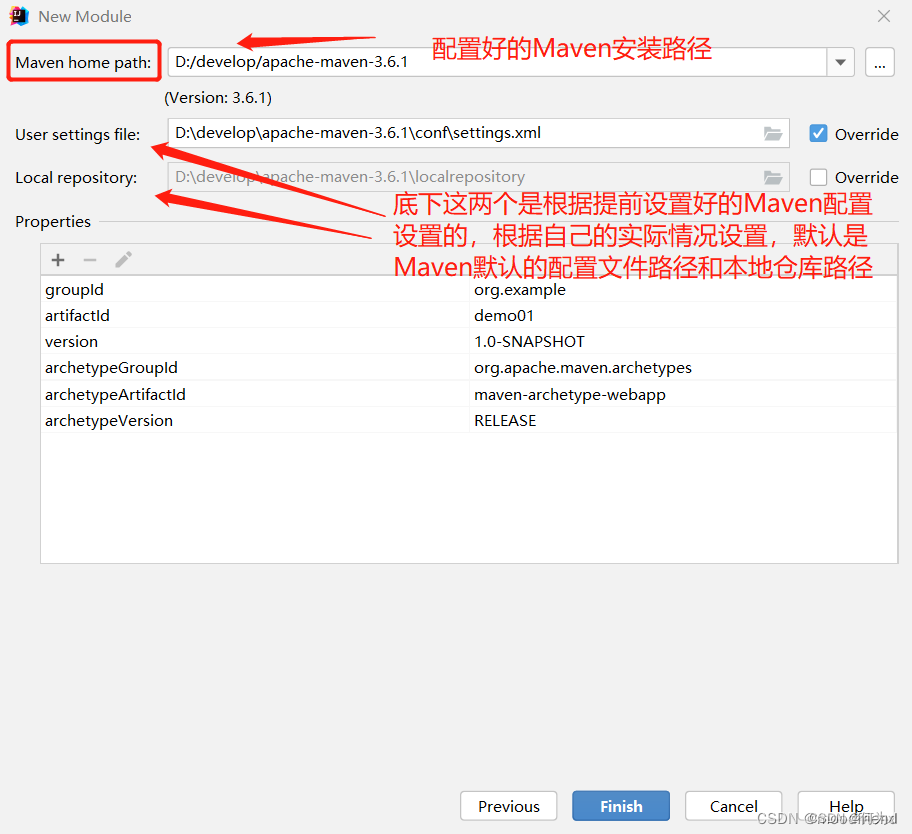Open folder browser for user settings file
The height and width of the screenshot is (834, 912).
pyautogui.click(x=773, y=132)
